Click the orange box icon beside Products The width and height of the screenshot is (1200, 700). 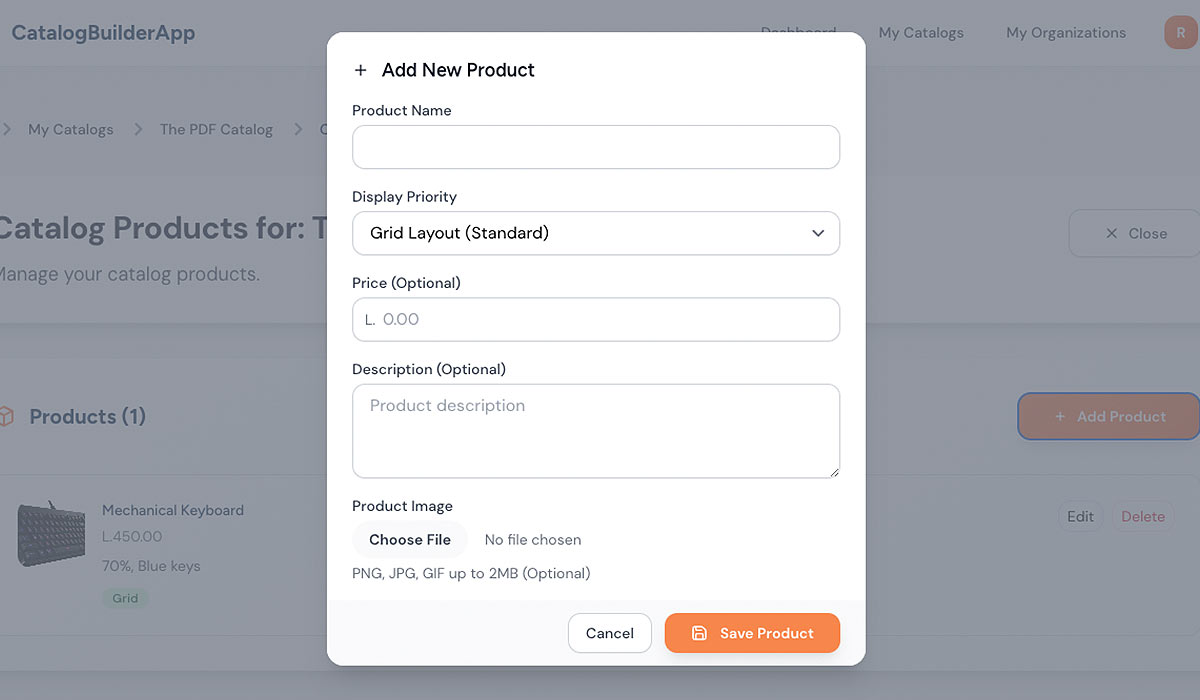pos(6,416)
